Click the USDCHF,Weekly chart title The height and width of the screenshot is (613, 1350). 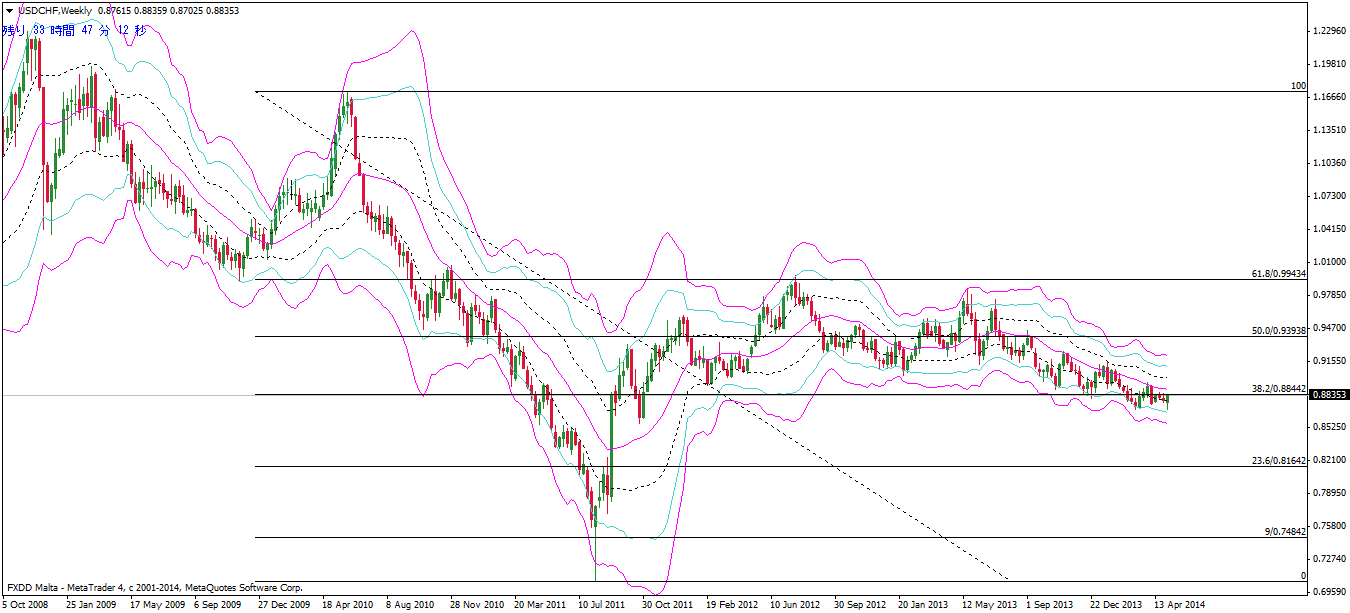55,10
